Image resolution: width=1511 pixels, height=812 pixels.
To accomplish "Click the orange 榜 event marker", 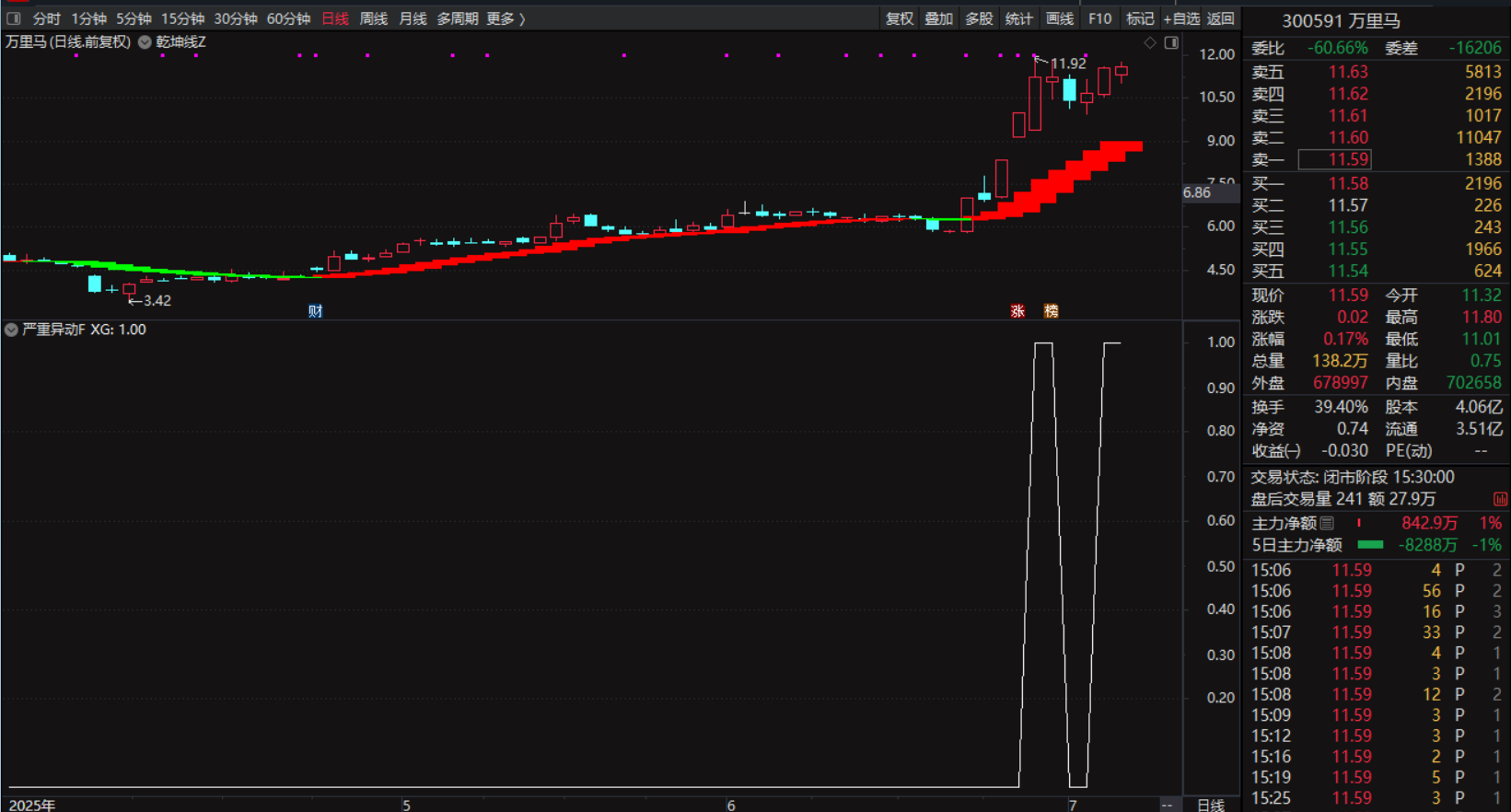I will pyautogui.click(x=1051, y=311).
